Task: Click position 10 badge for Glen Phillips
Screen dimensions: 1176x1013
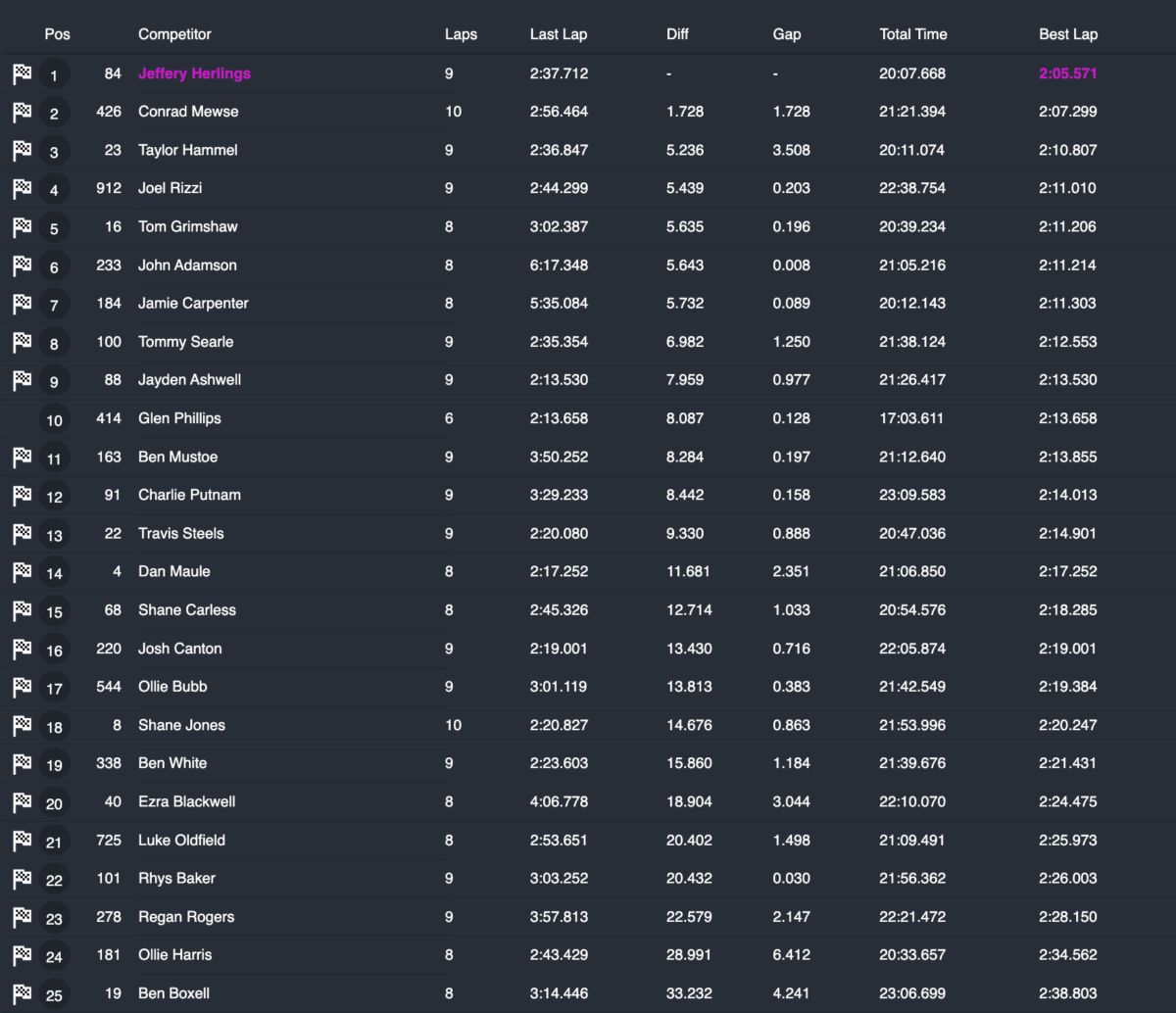Action: pyautogui.click(x=54, y=420)
